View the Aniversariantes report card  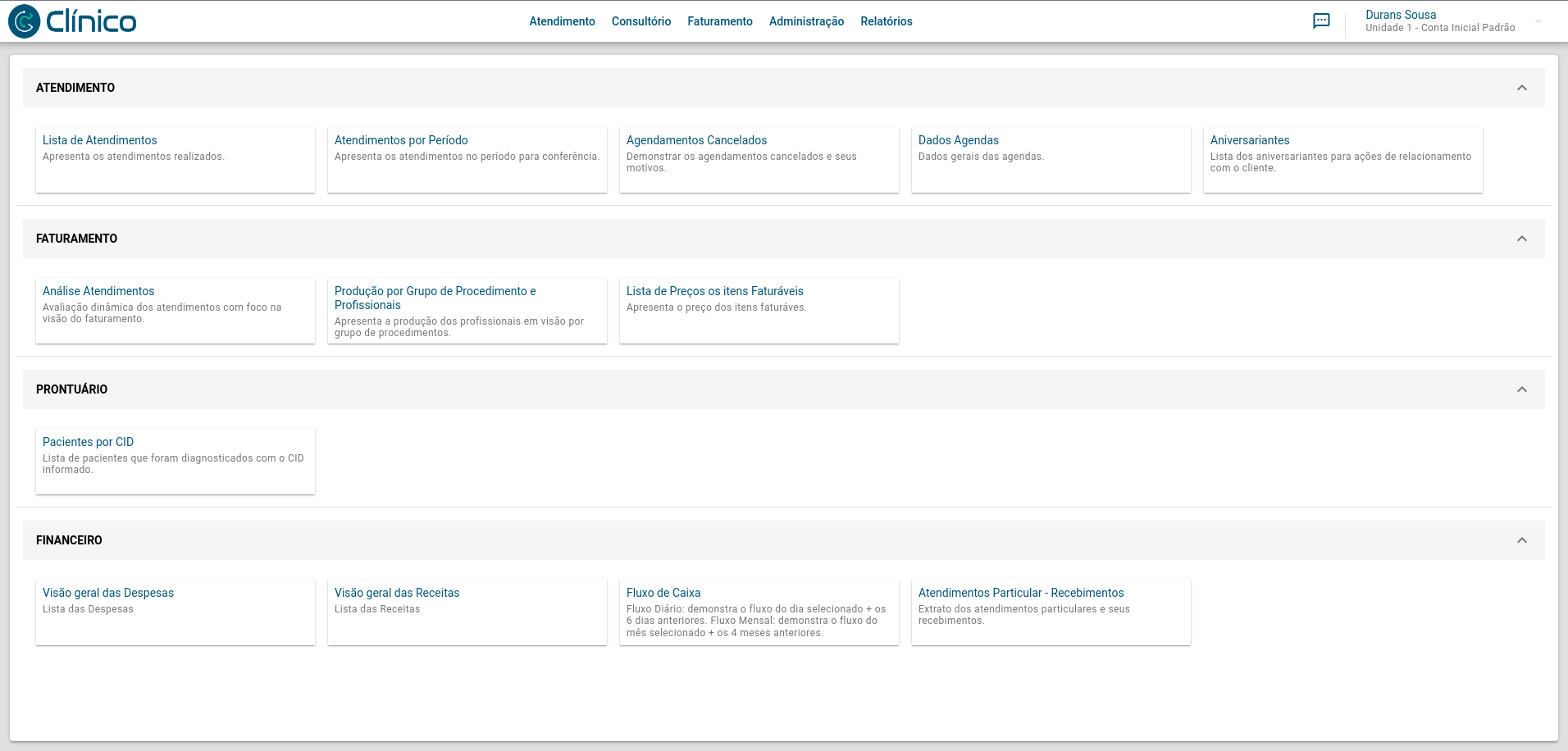(1249, 140)
